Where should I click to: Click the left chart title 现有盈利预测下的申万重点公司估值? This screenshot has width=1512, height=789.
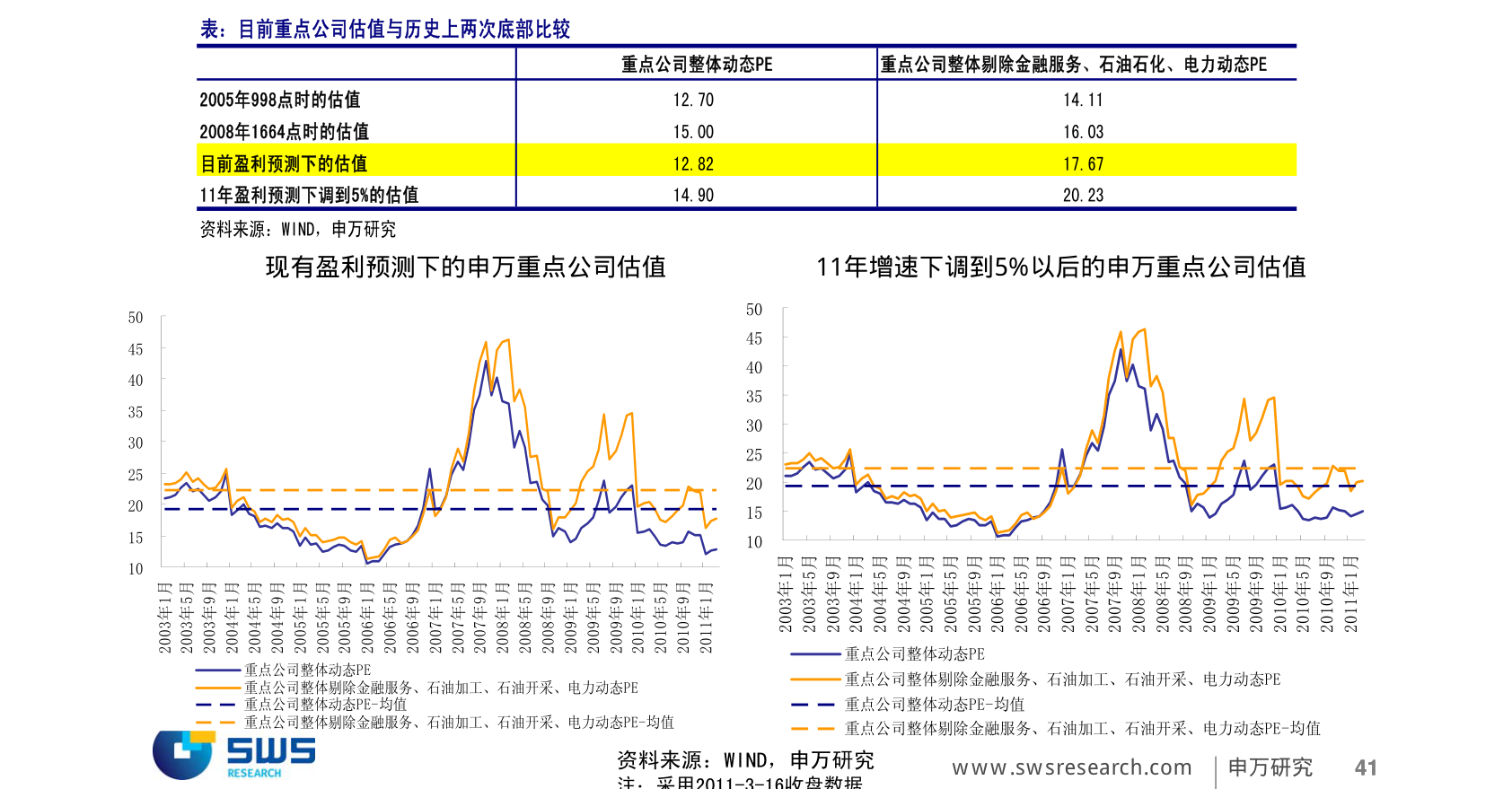click(x=465, y=267)
